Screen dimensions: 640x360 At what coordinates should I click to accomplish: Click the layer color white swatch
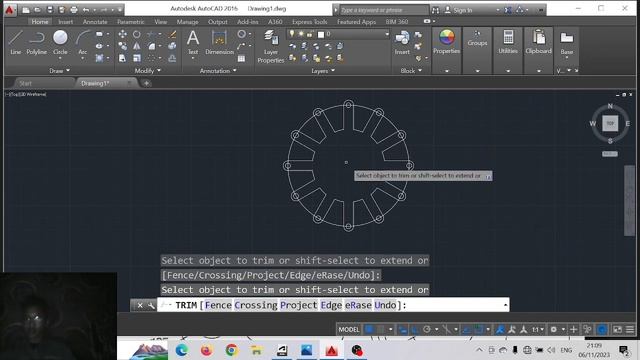tap(321, 35)
